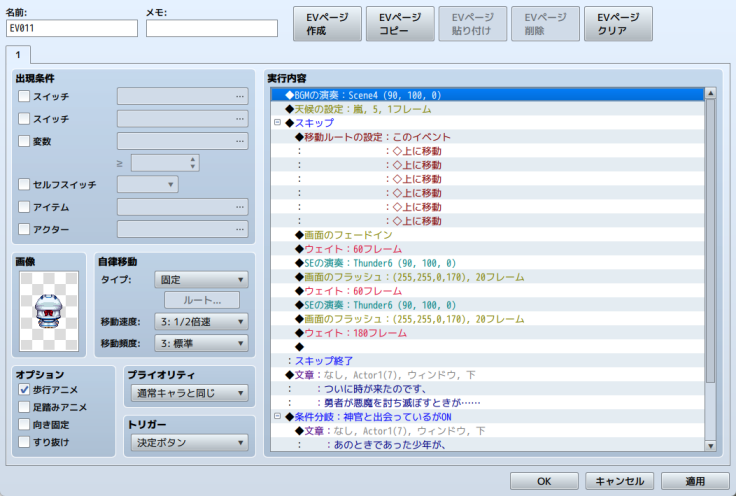This screenshot has width=736, height=496.
Task: Uncheck the 歩行アニメ option
Action: (25, 390)
